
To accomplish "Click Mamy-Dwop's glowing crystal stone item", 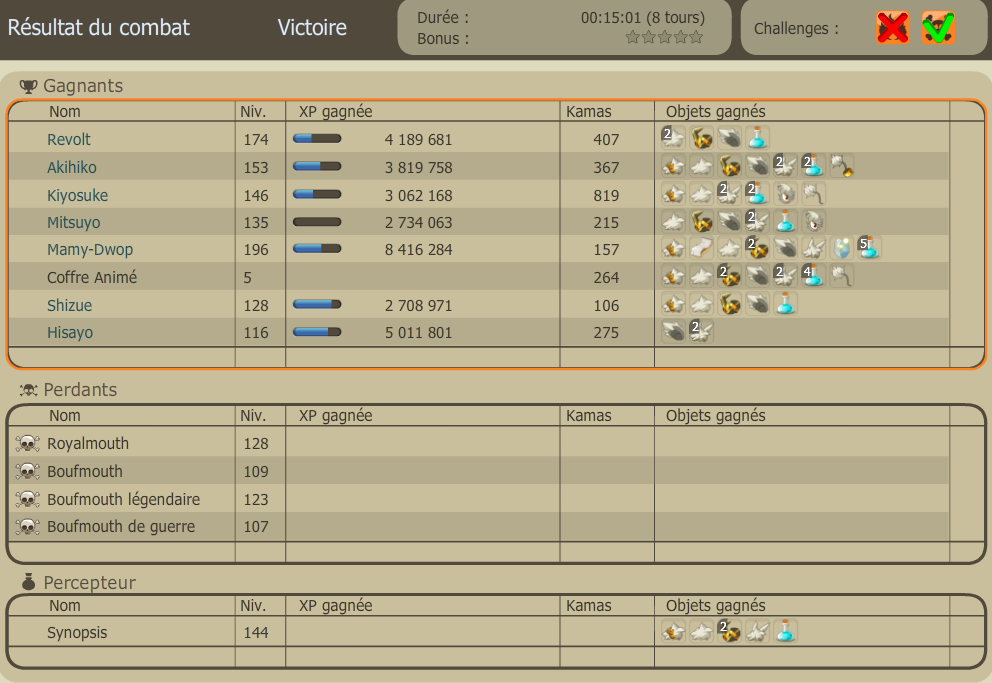I will [x=841, y=248].
